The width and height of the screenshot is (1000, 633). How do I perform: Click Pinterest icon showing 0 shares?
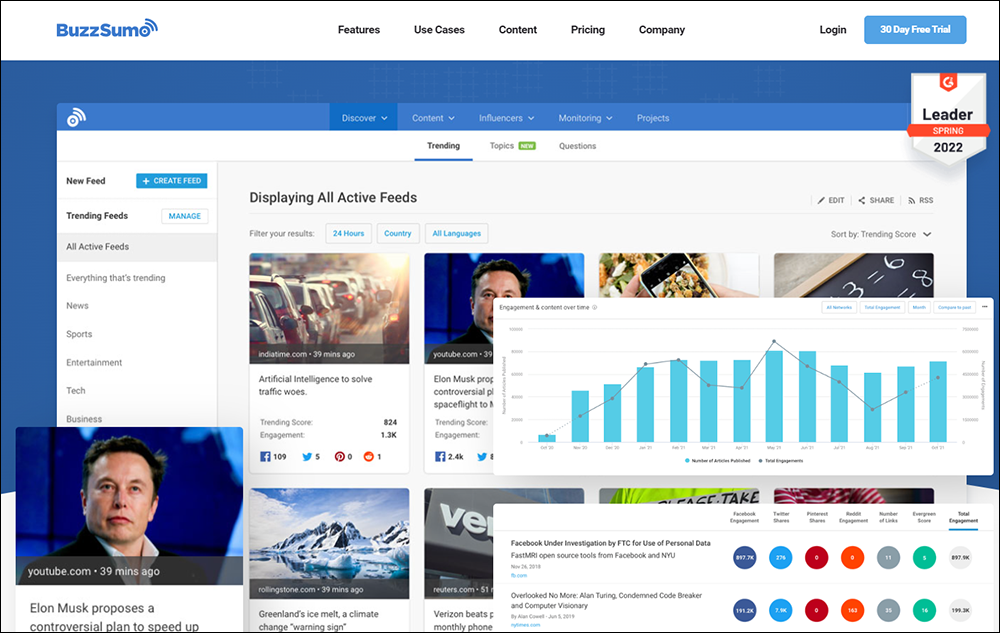[x=339, y=456]
